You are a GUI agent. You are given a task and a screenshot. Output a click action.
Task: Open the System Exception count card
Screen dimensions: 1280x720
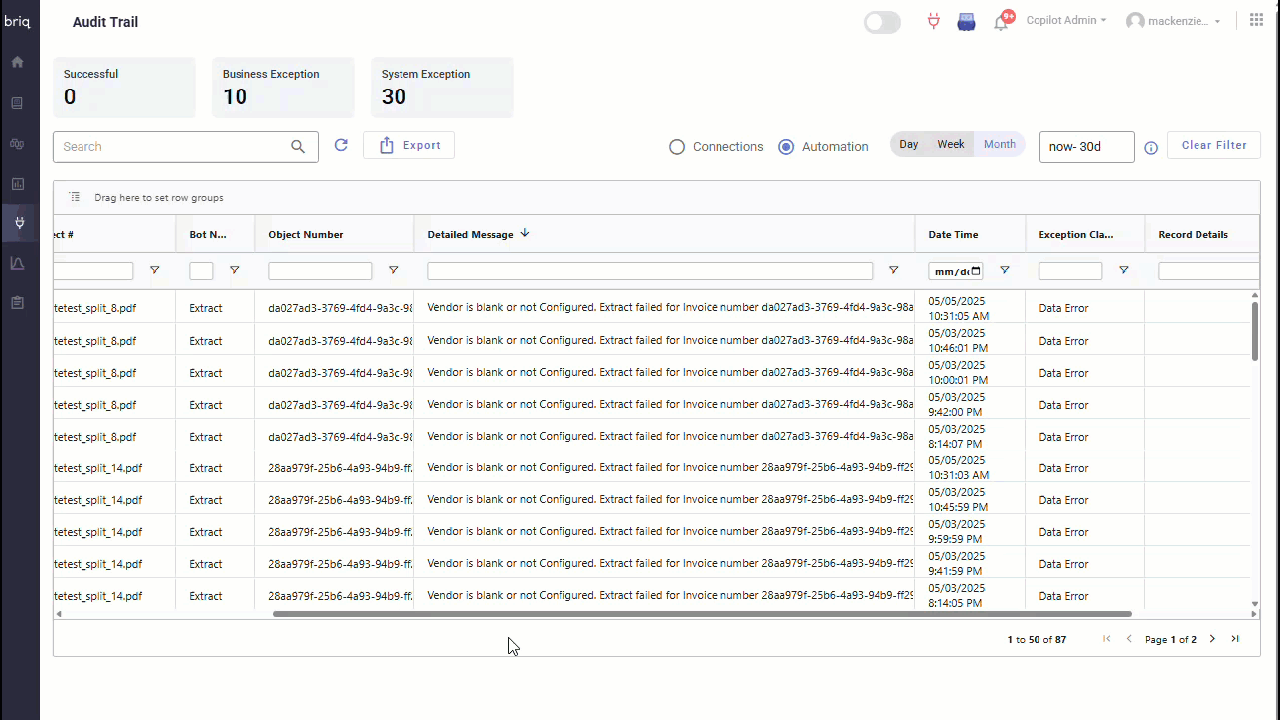coord(442,88)
